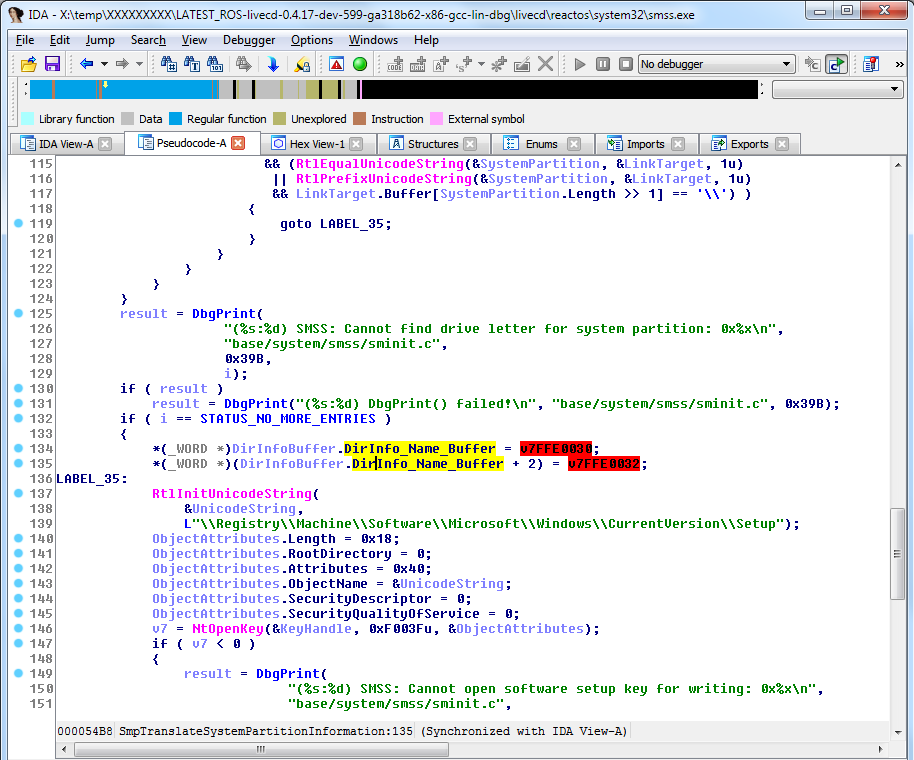The height and width of the screenshot is (760, 914).
Task: Click the Search text binoculars icon
Action: click(191, 64)
